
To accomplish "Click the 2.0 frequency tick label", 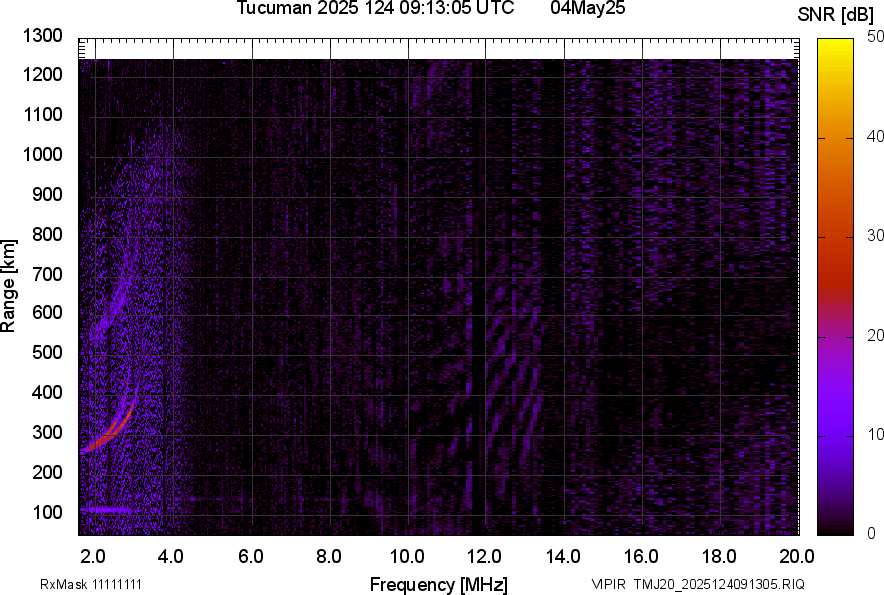I will point(93,557).
